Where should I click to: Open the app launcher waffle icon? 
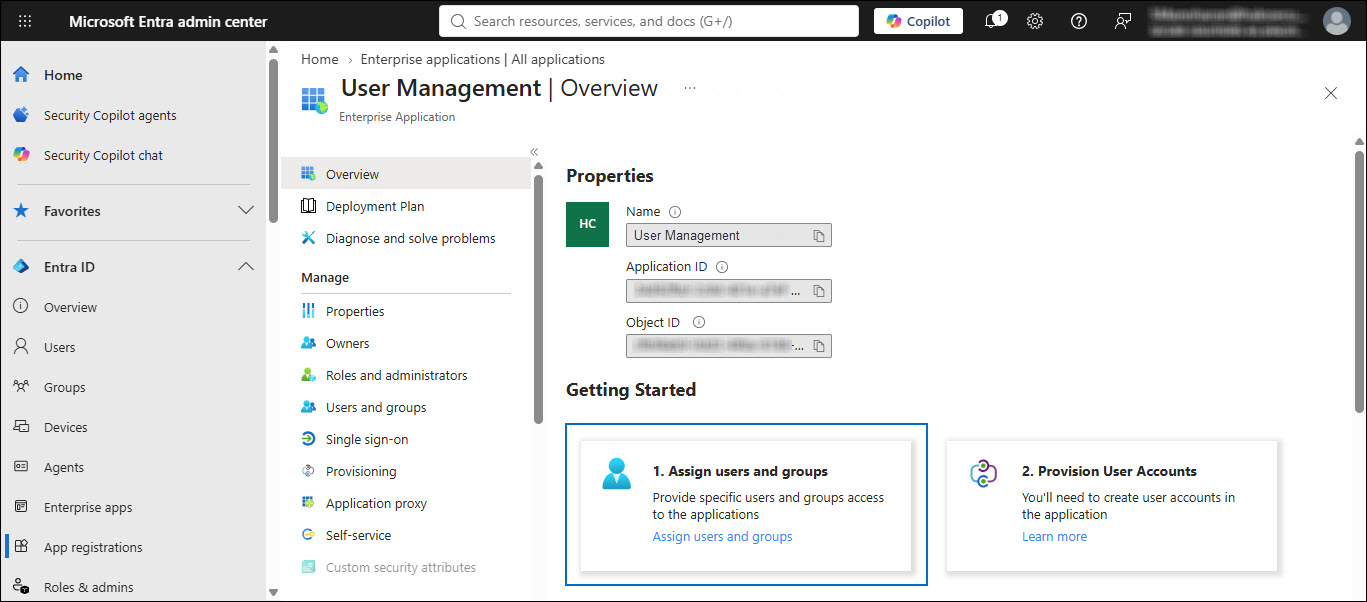[25, 21]
